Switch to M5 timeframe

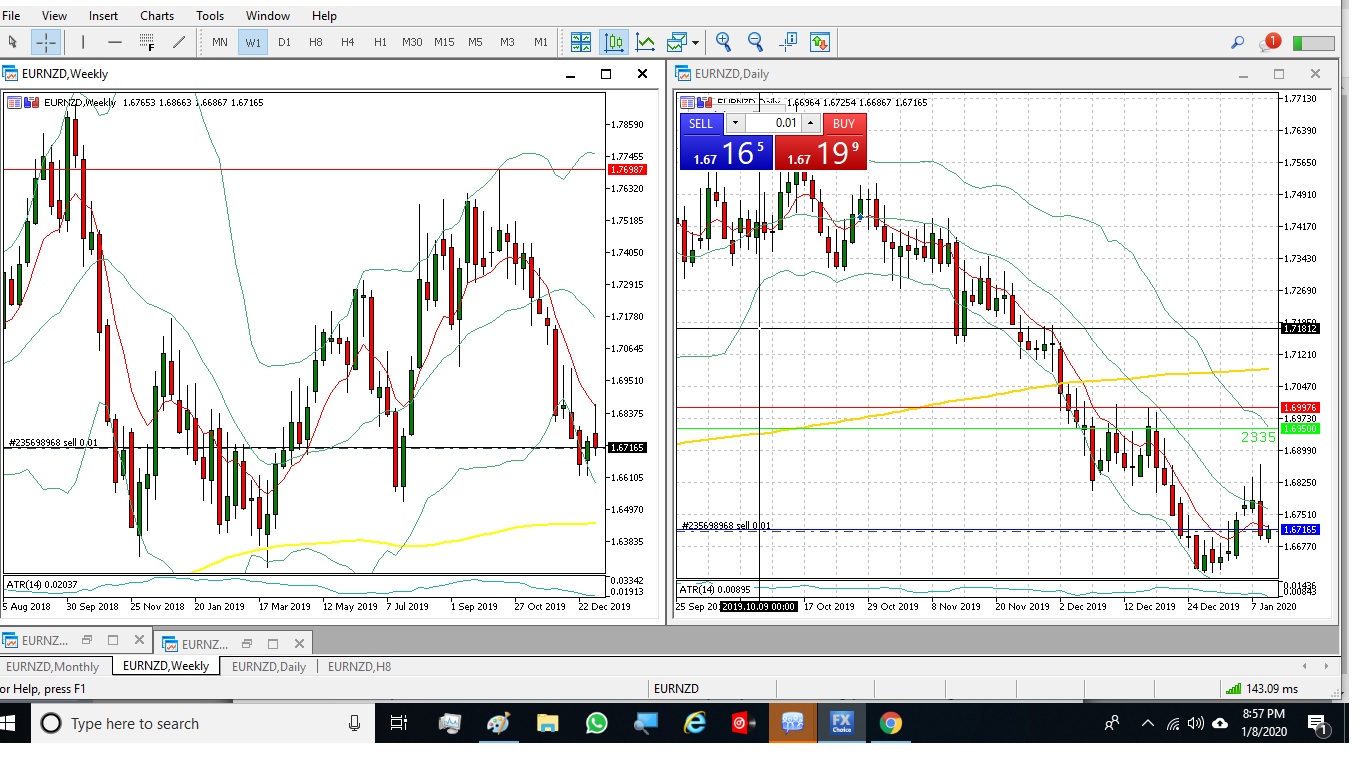click(x=476, y=42)
